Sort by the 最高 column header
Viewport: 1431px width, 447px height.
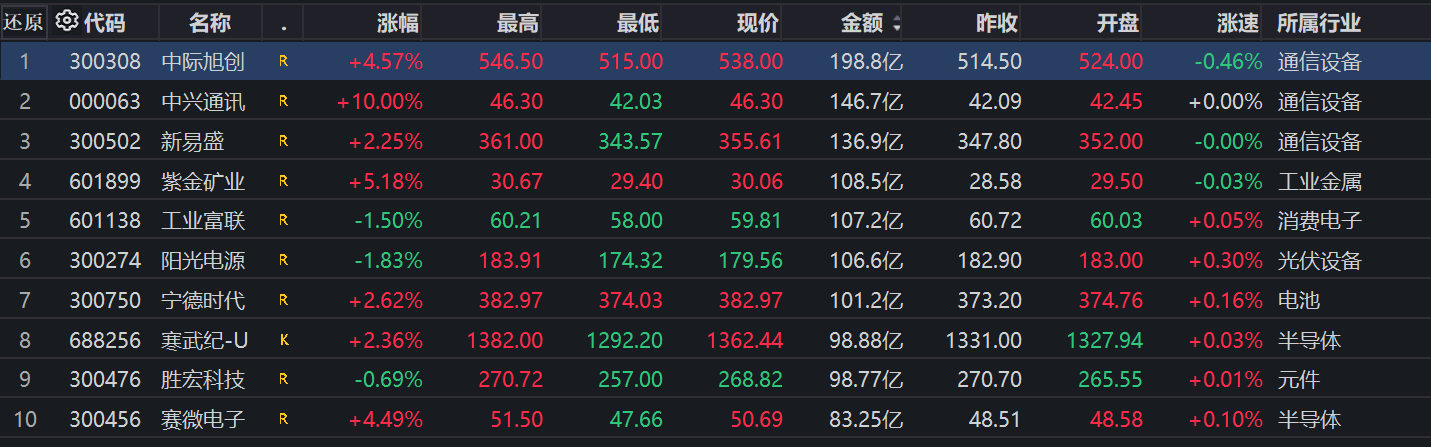(x=519, y=22)
